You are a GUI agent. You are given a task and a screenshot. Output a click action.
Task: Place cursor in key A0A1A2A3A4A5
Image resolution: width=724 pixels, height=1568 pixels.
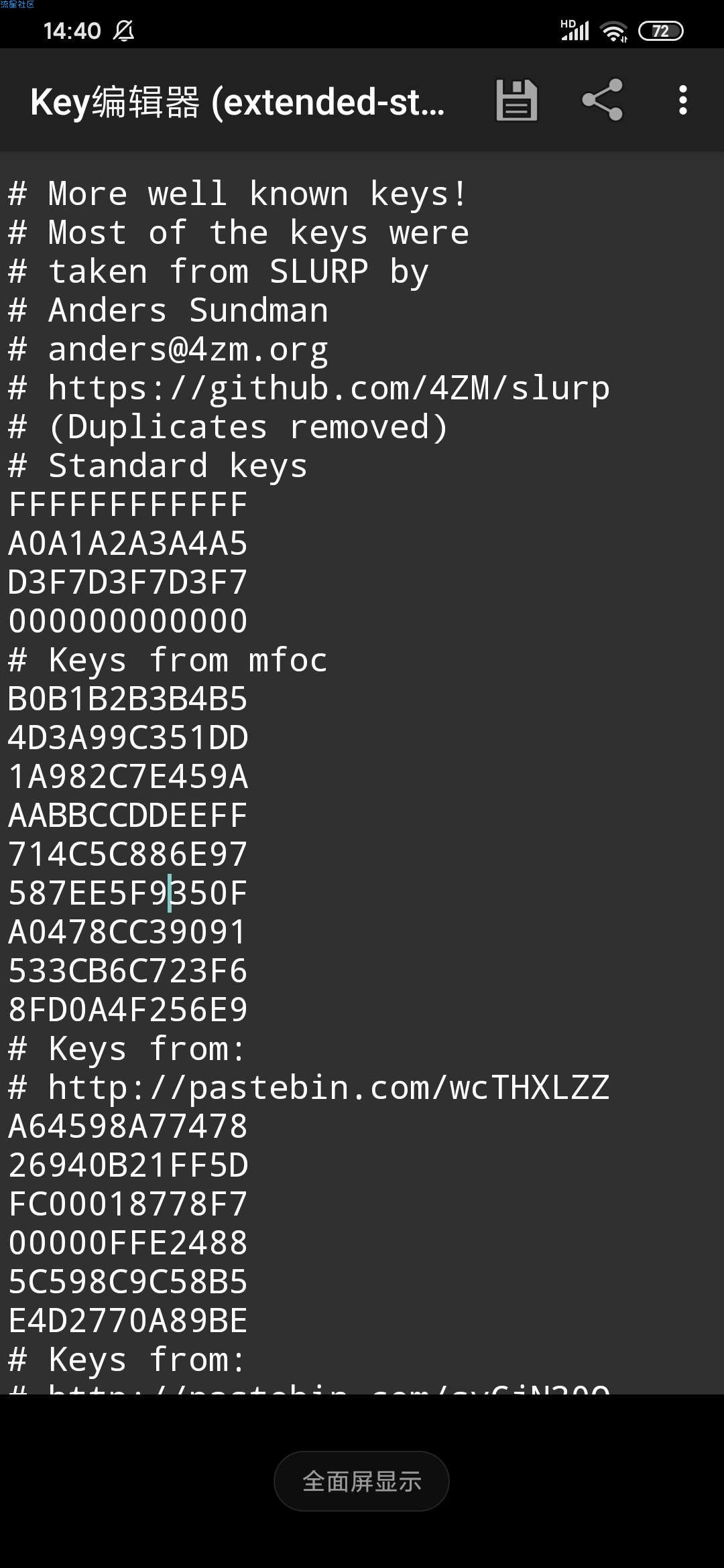pos(127,543)
